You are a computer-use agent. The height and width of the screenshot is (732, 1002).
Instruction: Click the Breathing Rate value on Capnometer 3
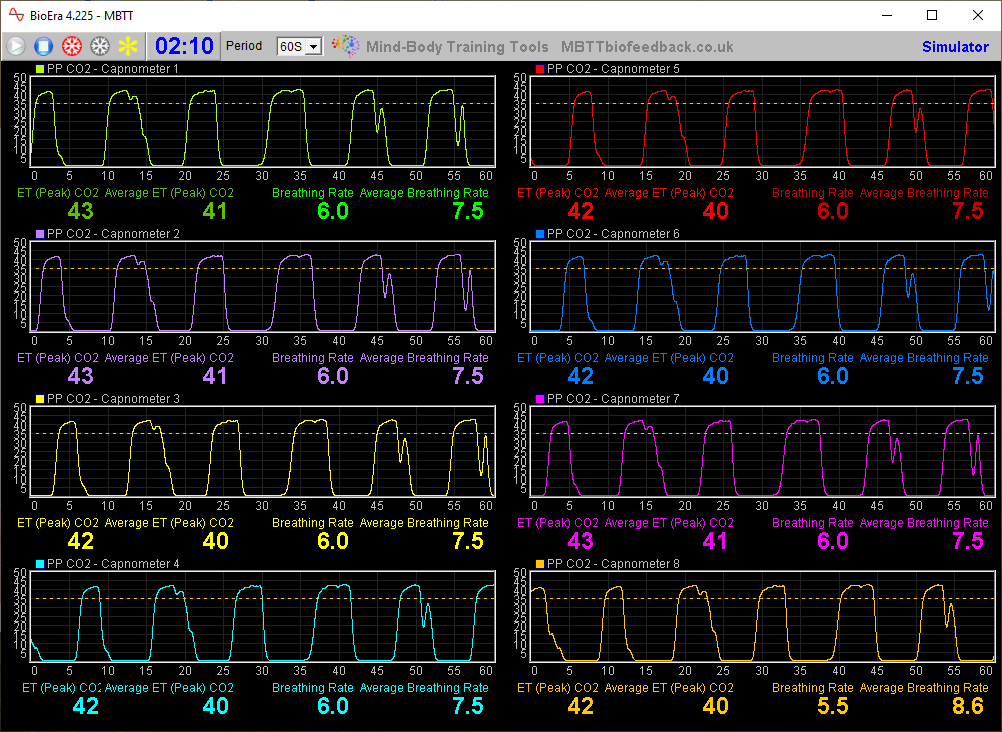coord(333,540)
